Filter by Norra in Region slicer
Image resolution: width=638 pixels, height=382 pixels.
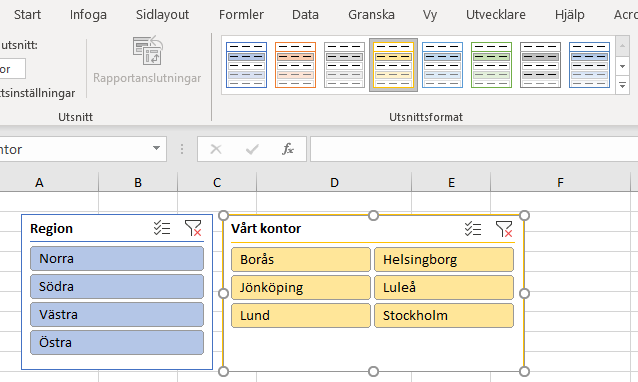[x=117, y=258]
